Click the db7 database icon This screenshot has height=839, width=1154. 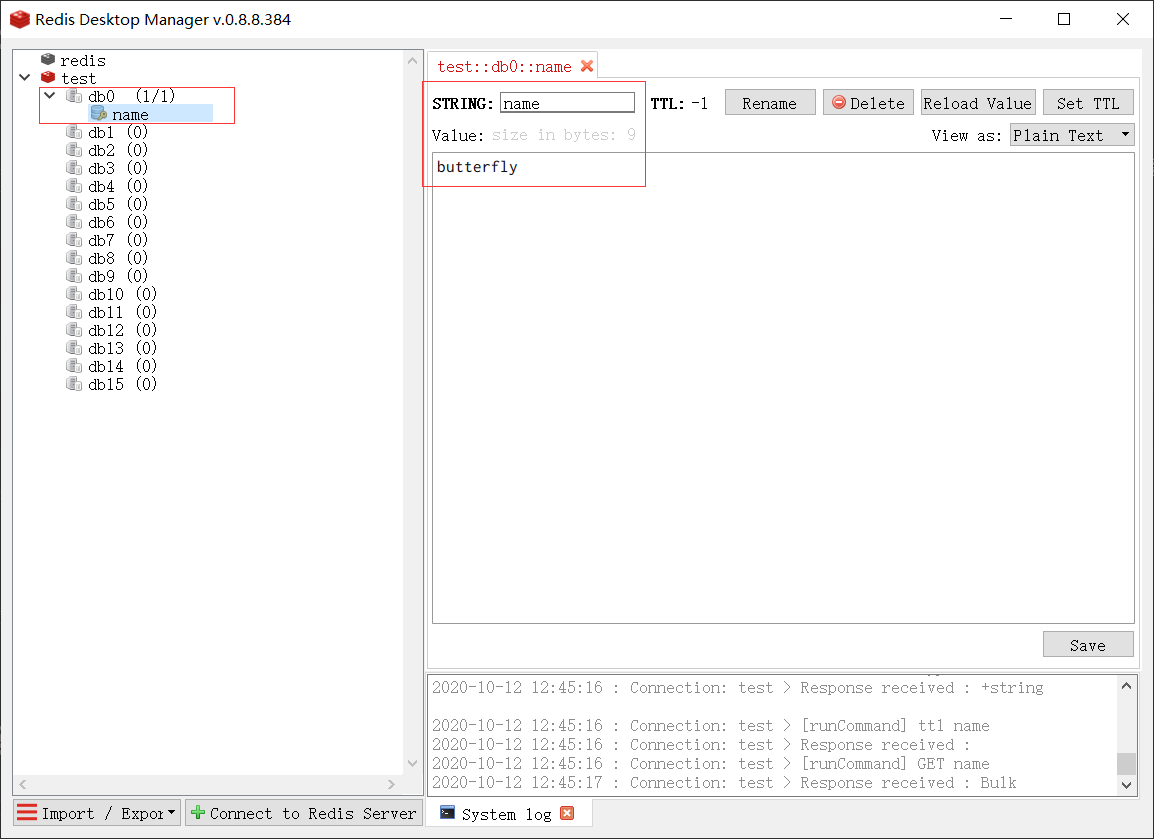pyautogui.click(x=74, y=239)
